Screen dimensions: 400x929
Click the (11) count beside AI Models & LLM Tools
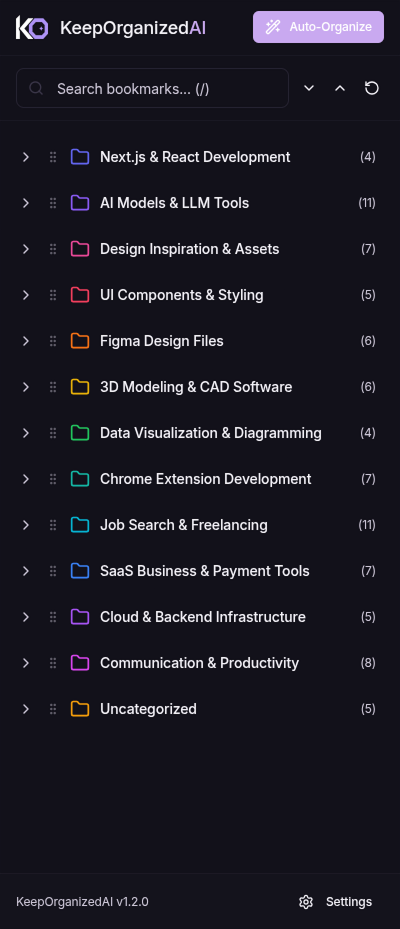[x=367, y=203]
